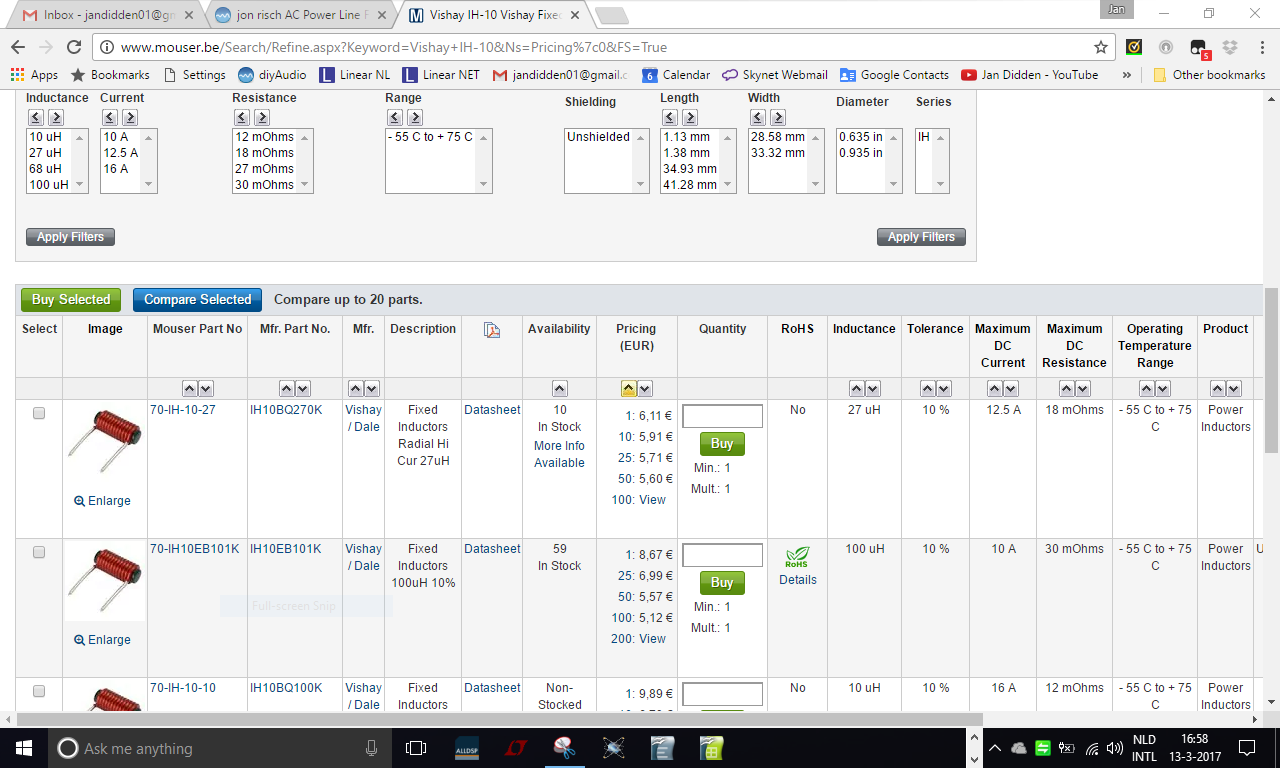Show more bookmarks with the chevron
The width and height of the screenshot is (1280, 768).
(1127, 75)
